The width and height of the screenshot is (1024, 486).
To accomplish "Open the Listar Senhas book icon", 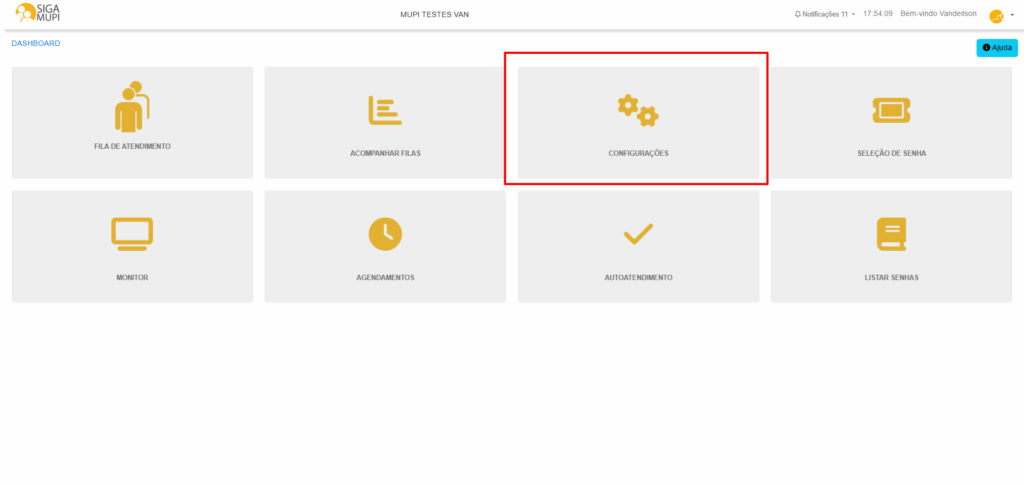I will [x=891, y=234].
